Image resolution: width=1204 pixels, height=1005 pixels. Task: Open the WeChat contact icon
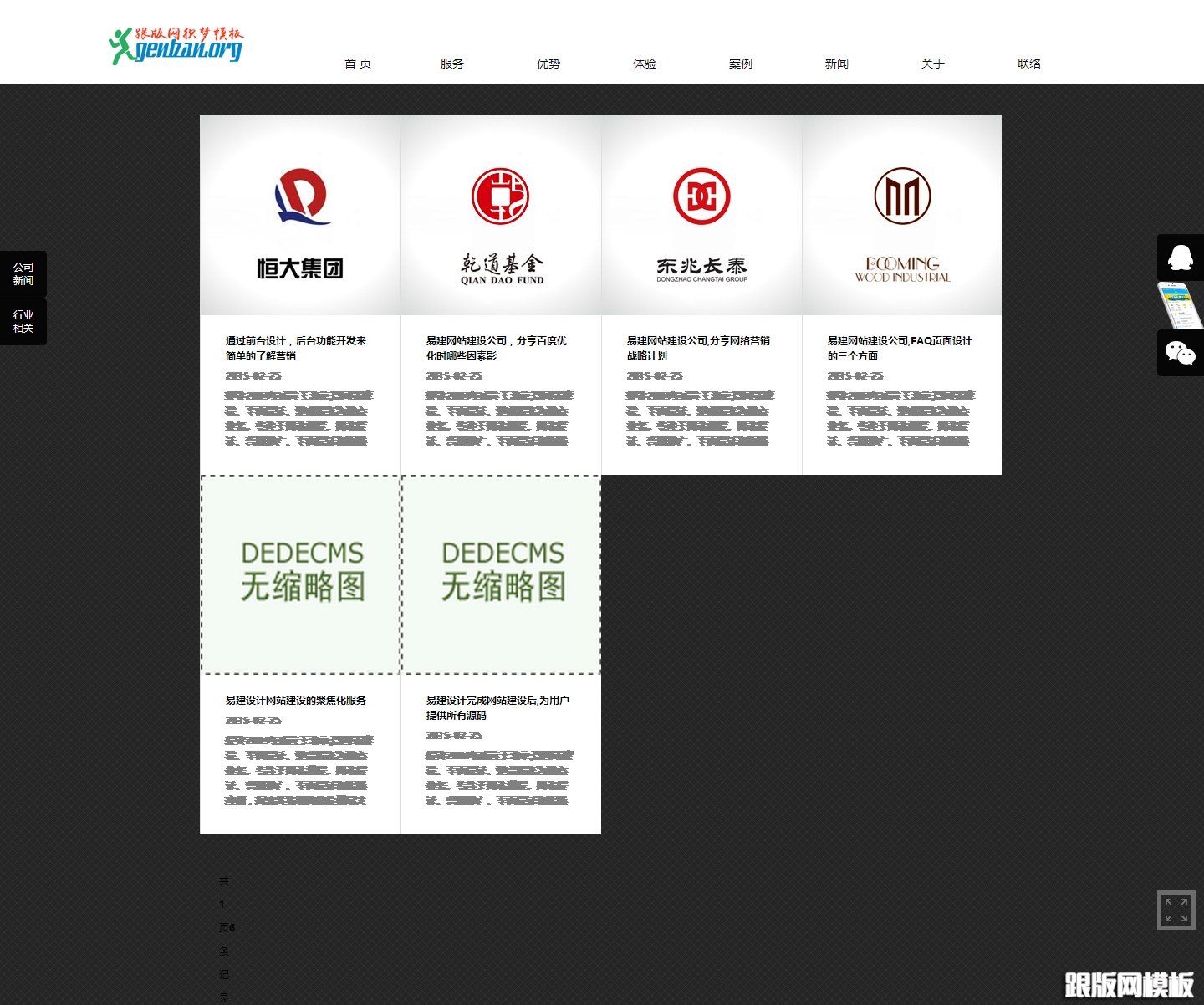pos(1179,353)
